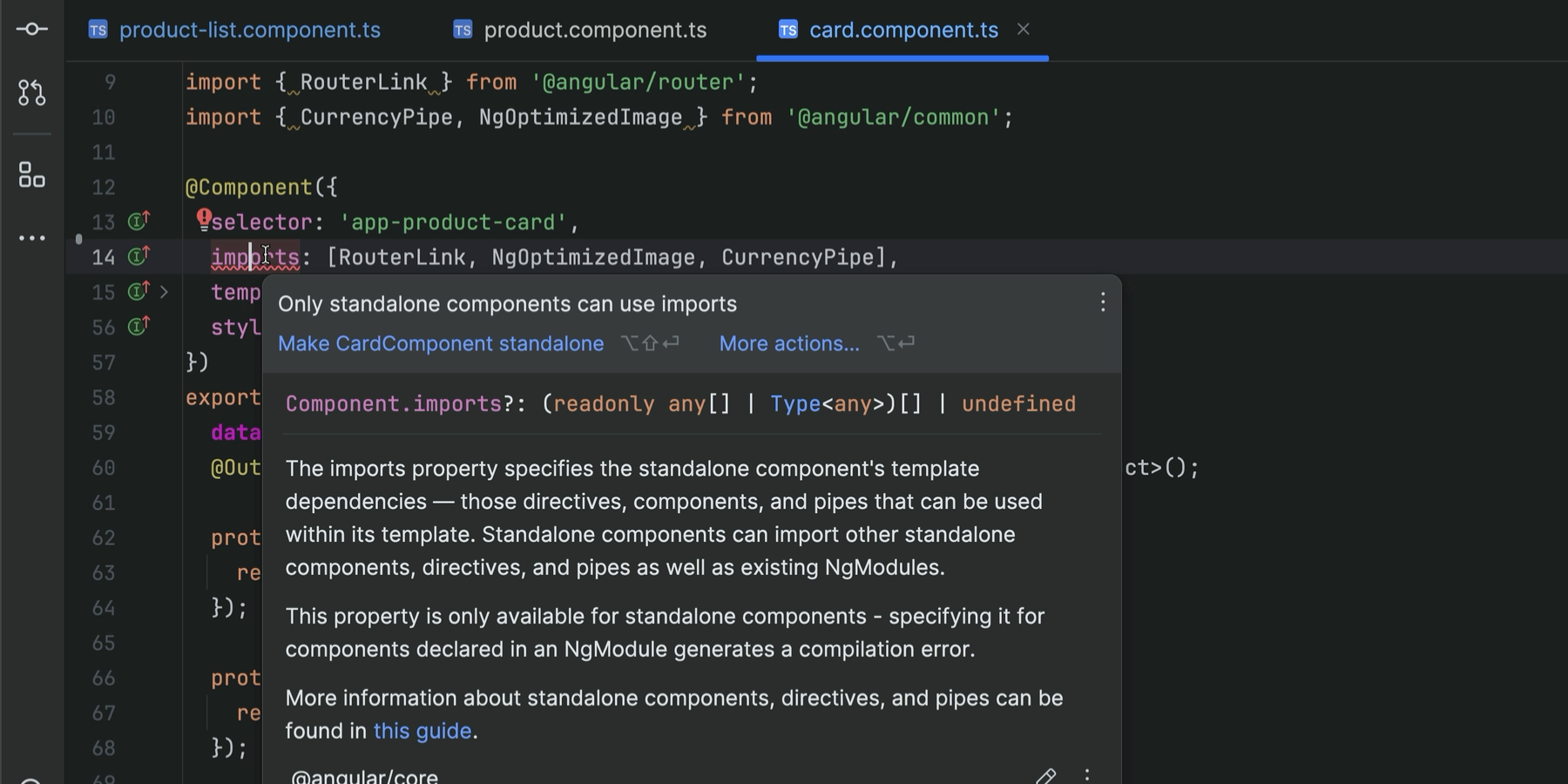Screen dimensions: 1568x784
Task: Click the Type link in the signature
Action: pyautogui.click(x=795, y=403)
